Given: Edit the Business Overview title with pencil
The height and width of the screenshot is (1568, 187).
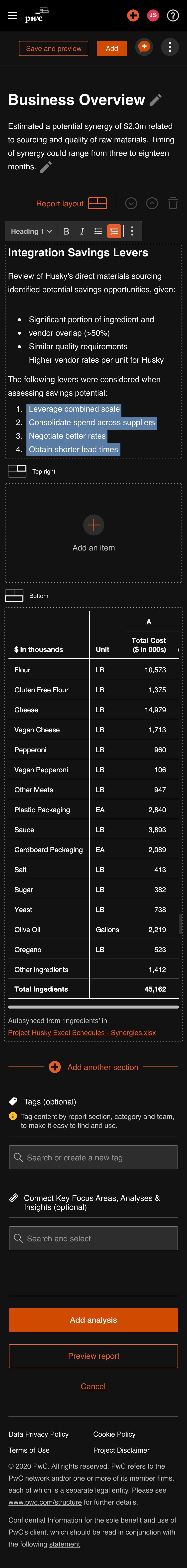Looking at the screenshot, I should (155, 100).
